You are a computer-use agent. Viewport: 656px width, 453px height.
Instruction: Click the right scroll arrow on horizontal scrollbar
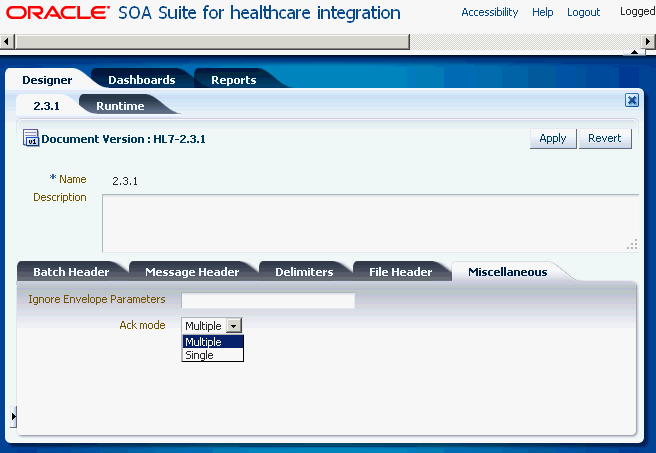pyautogui.click(x=648, y=42)
